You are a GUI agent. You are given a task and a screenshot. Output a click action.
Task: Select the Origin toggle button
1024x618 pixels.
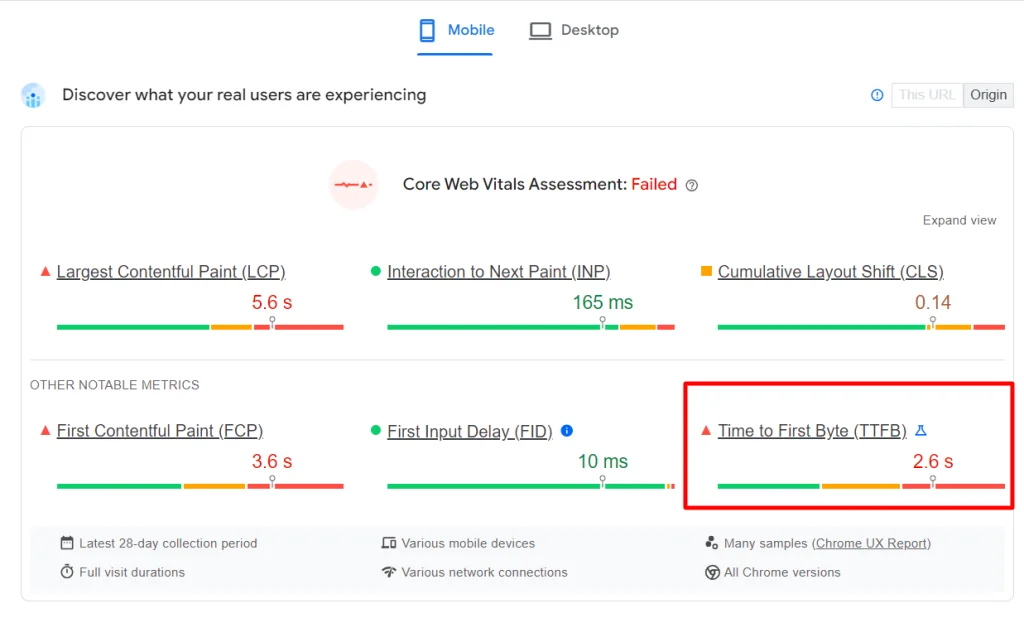pos(988,95)
